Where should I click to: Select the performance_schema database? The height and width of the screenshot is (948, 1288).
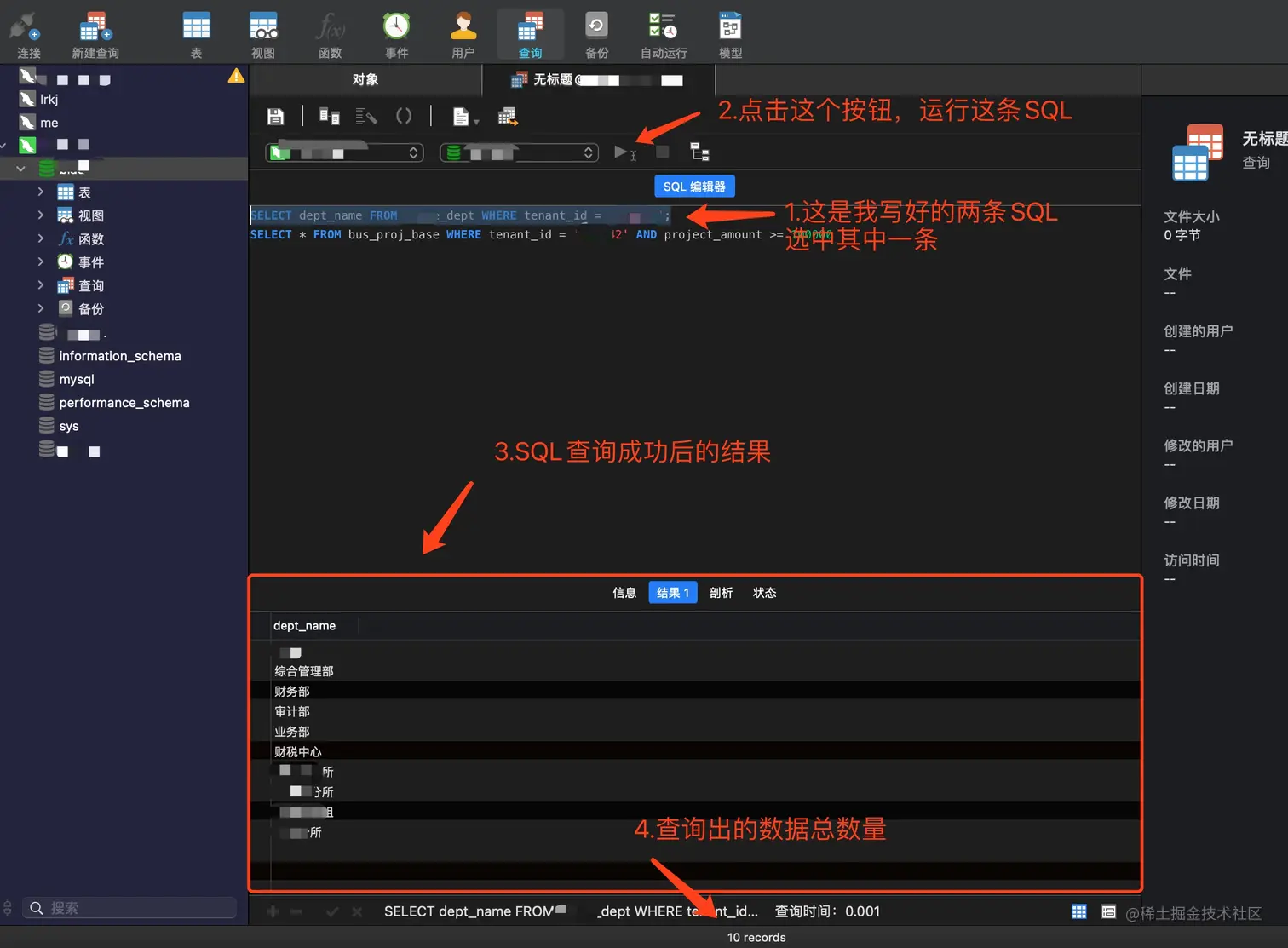coord(124,402)
